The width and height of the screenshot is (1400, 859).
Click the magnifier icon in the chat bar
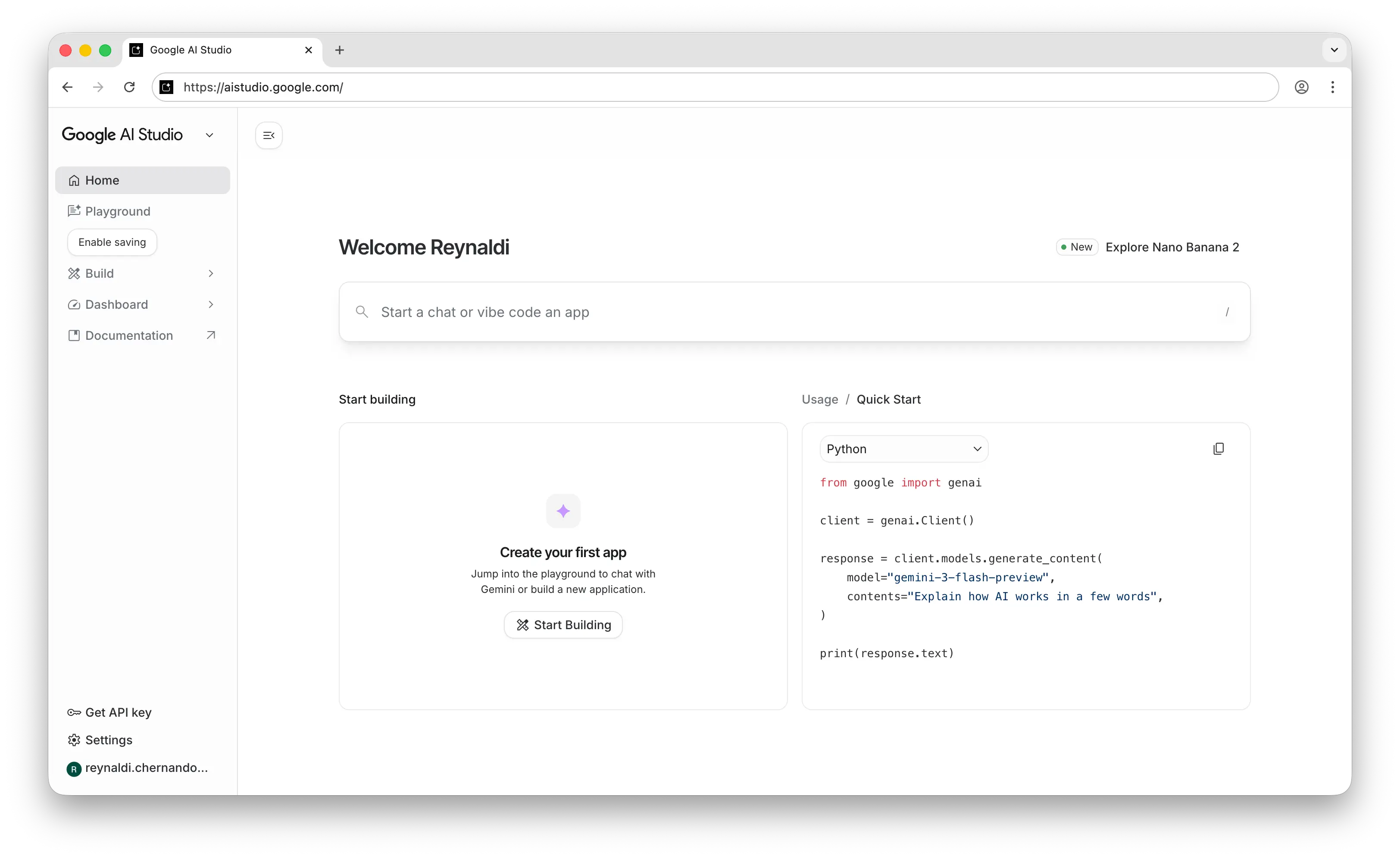pos(362,311)
